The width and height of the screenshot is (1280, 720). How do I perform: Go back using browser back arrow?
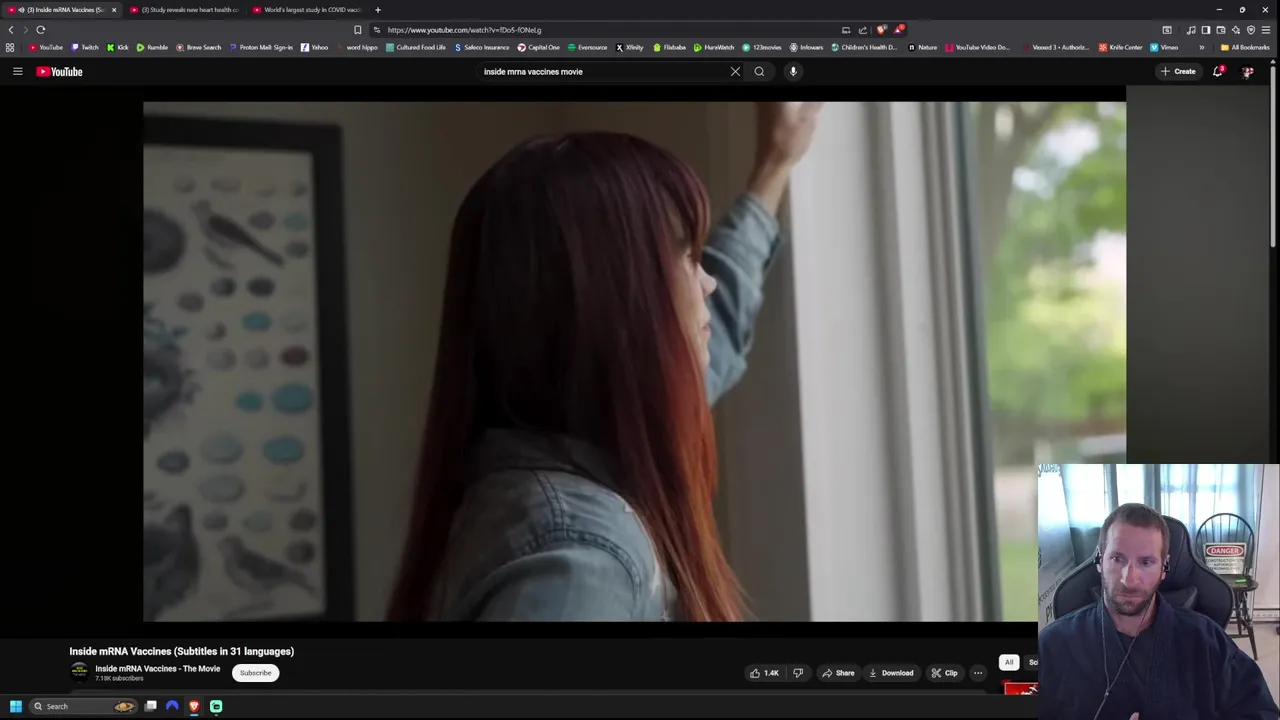[x=11, y=30]
